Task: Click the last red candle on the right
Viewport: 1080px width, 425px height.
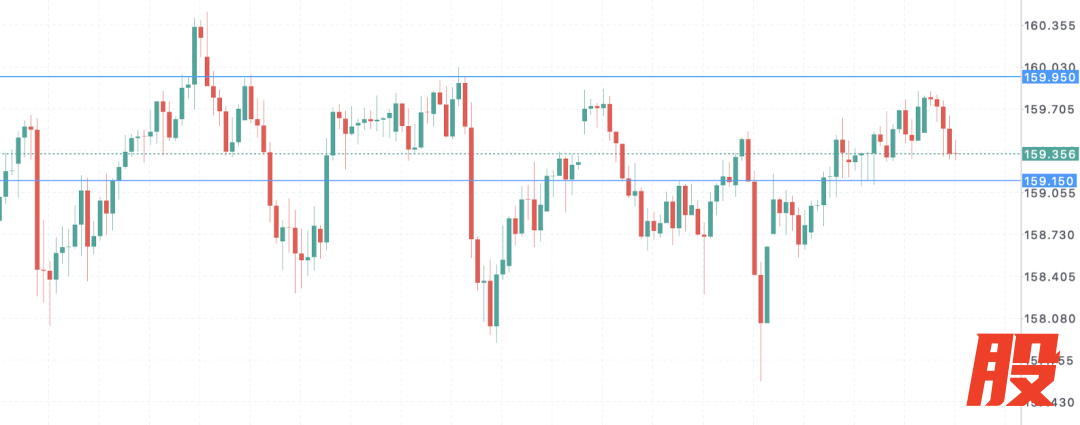Action: tap(951, 141)
